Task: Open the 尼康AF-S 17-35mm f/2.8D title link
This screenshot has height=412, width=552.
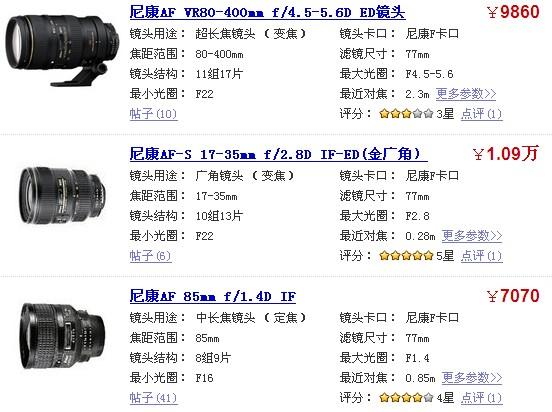Action: 278,154
